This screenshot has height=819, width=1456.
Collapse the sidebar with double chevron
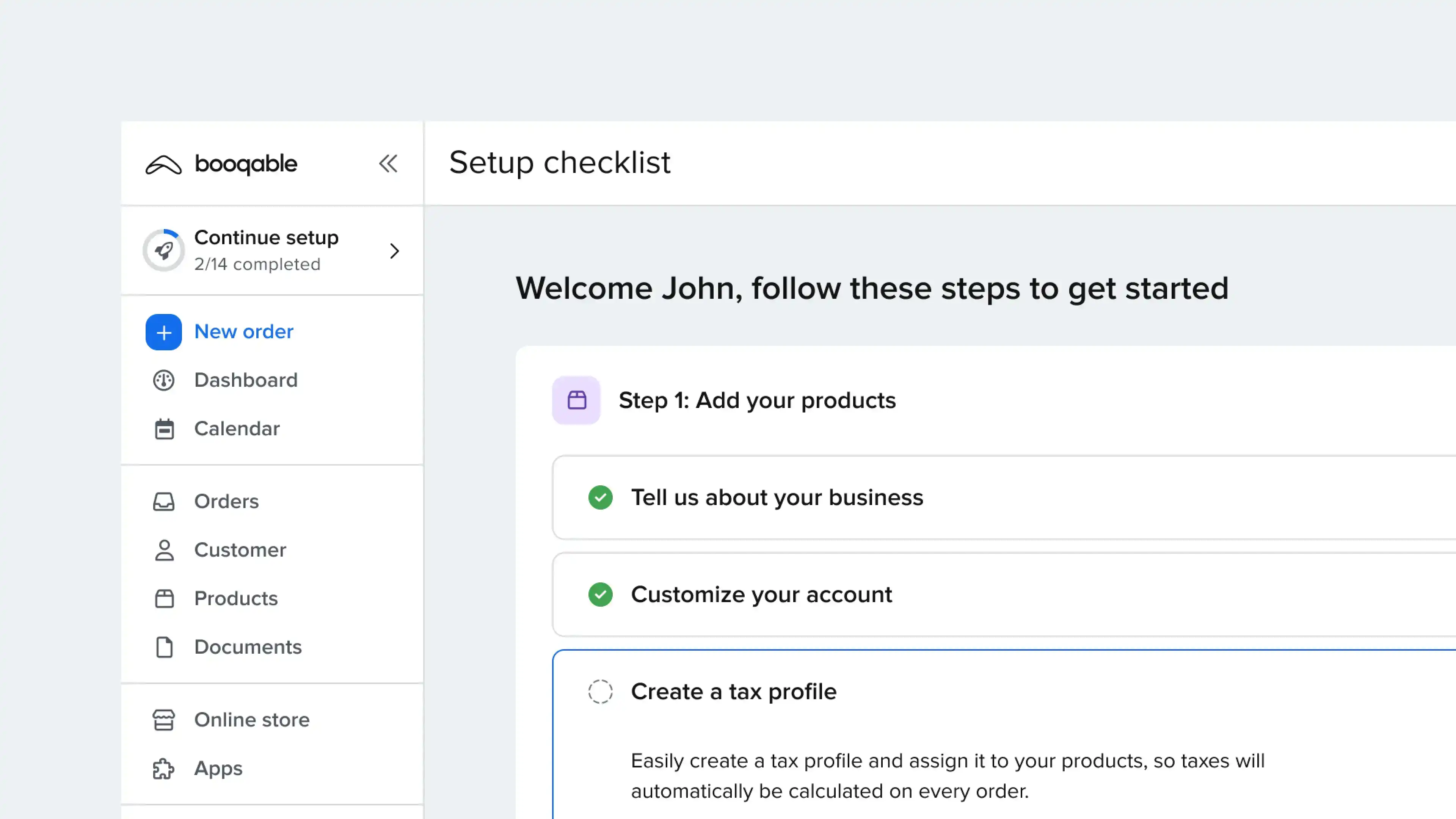(x=388, y=164)
